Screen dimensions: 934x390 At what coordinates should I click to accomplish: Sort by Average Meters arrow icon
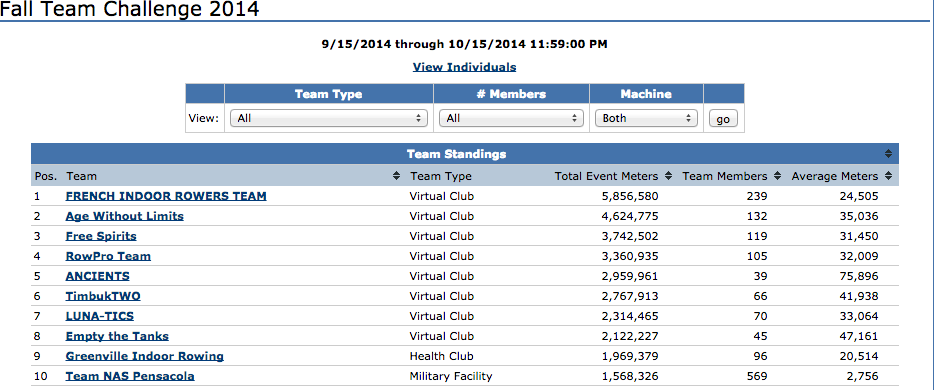888,176
